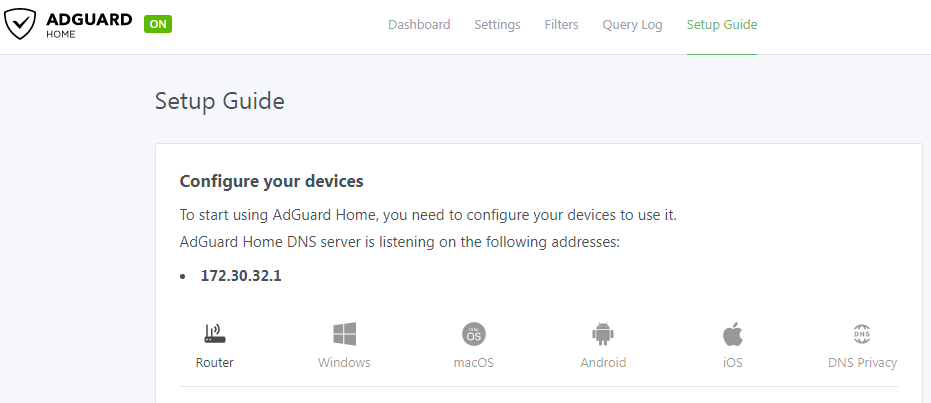The image size is (931, 403).
Task: Select the Router antenna icon
Action: (215, 334)
